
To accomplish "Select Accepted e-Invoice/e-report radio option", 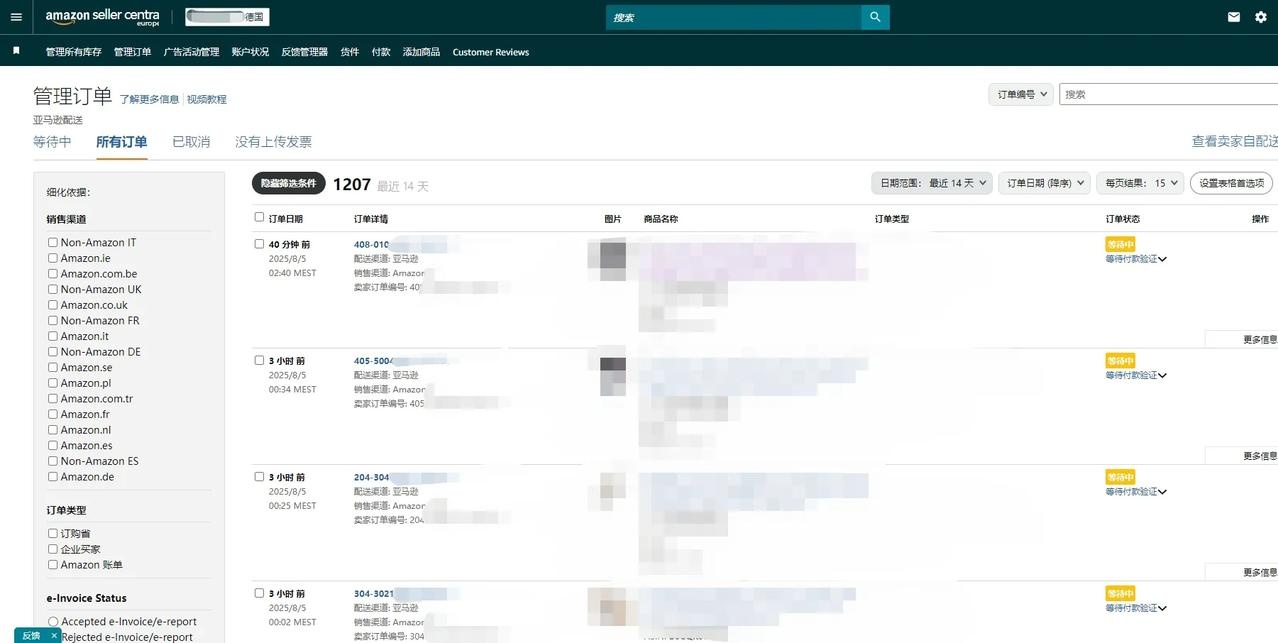I will point(53,621).
